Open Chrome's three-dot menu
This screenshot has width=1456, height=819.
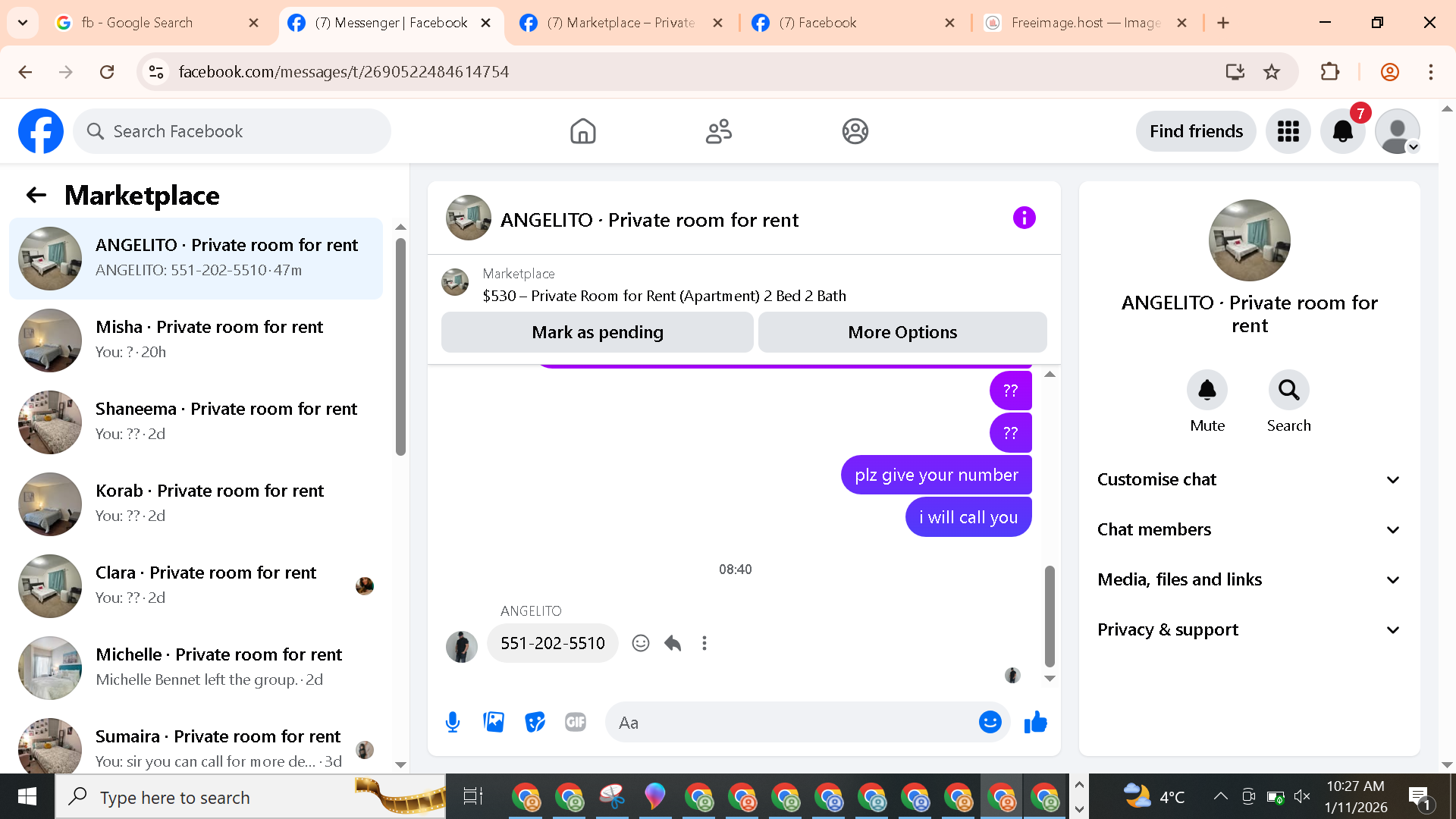pyautogui.click(x=1431, y=72)
